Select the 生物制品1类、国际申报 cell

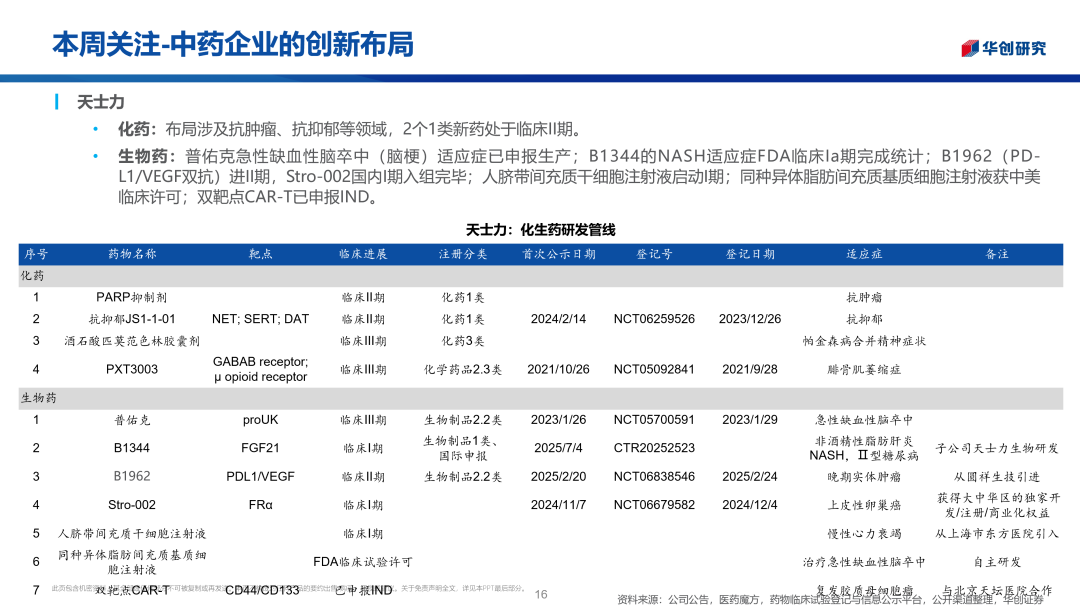click(463, 448)
